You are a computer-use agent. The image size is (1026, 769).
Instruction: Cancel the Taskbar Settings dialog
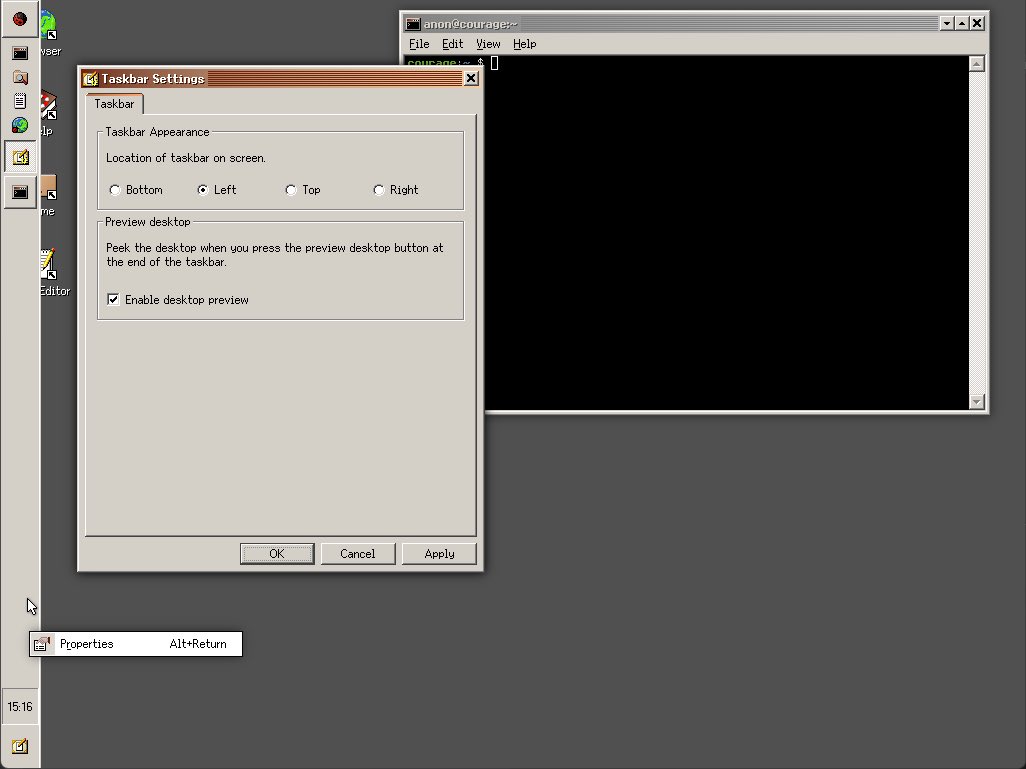pos(357,553)
